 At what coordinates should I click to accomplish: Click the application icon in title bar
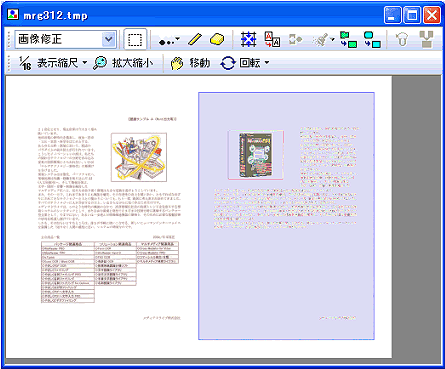coord(13,15)
